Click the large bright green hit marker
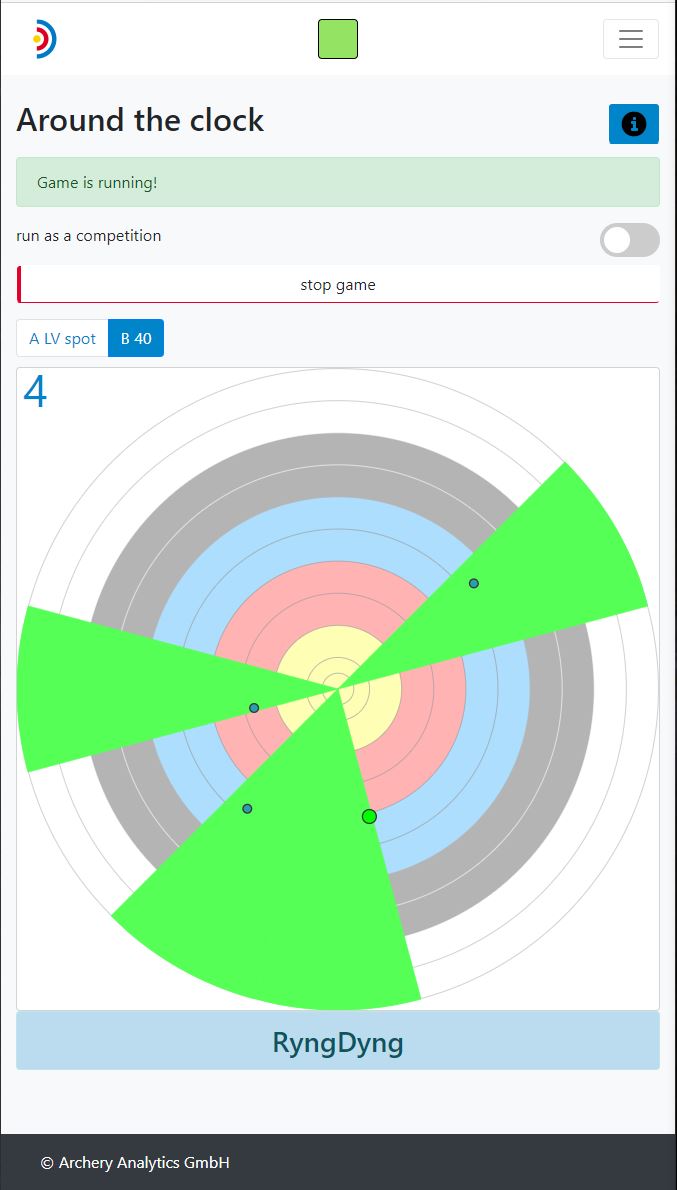This screenshot has width=677, height=1190. (x=369, y=817)
